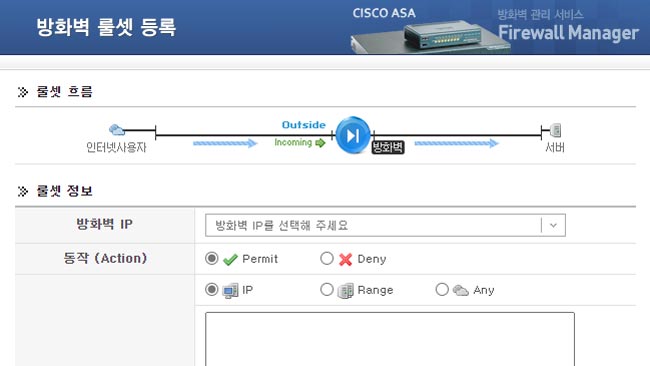This screenshot has height=366, width=650.
Task: Click the 방화벽 label badge
Action: [x=388, y=147]
